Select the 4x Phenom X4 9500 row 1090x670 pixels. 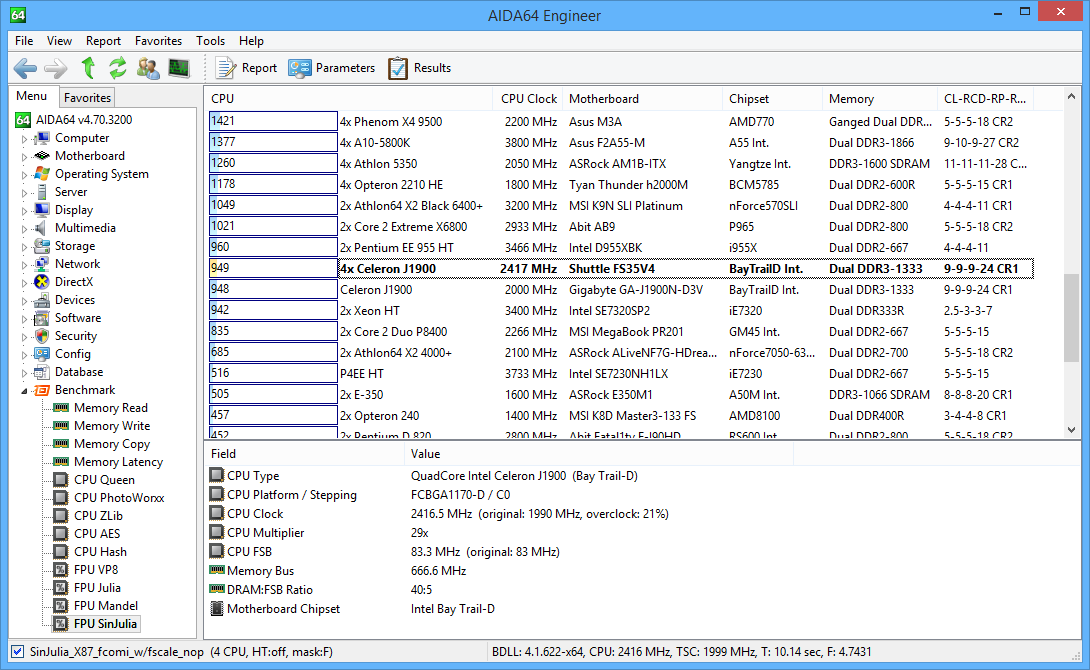621,122
